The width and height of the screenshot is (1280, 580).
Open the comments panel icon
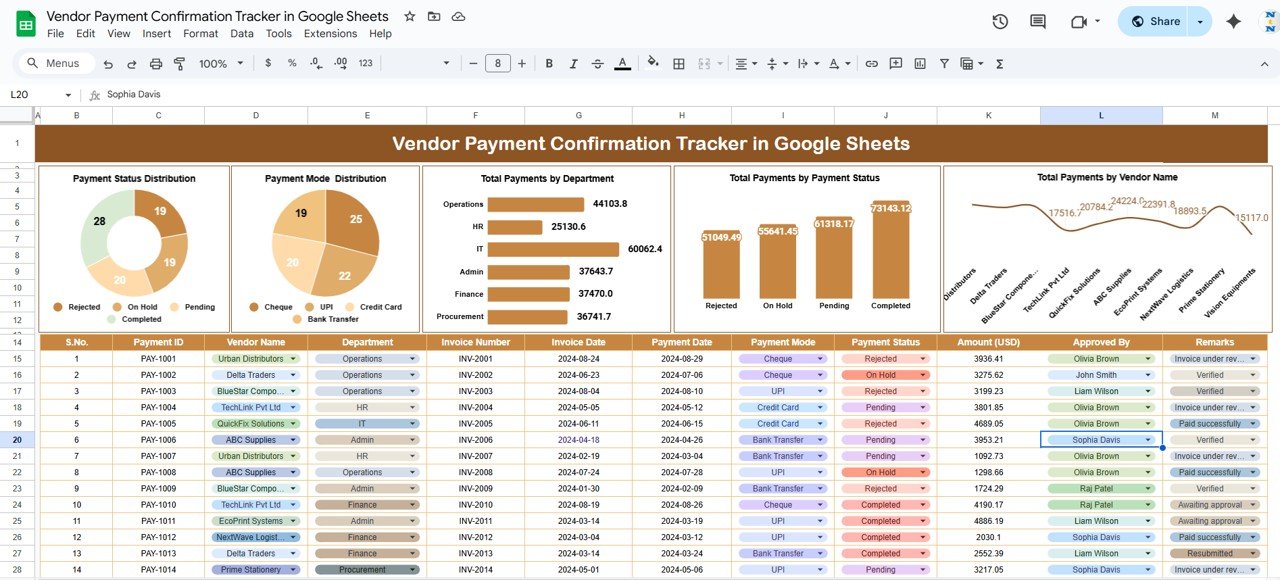pyautogui.click(x=1038, y=22)
